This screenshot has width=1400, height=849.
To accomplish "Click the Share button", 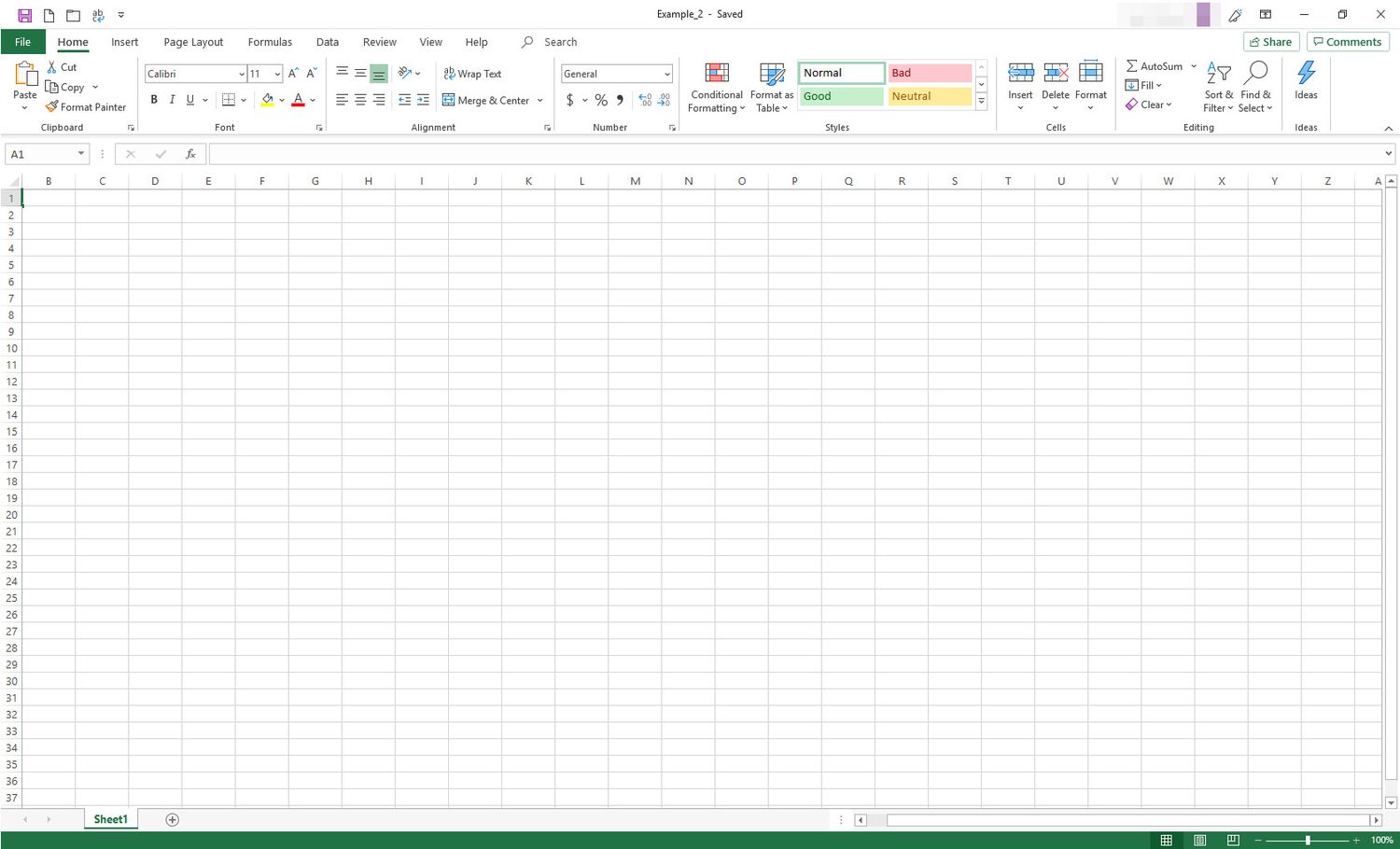I will click(1270, 42).
